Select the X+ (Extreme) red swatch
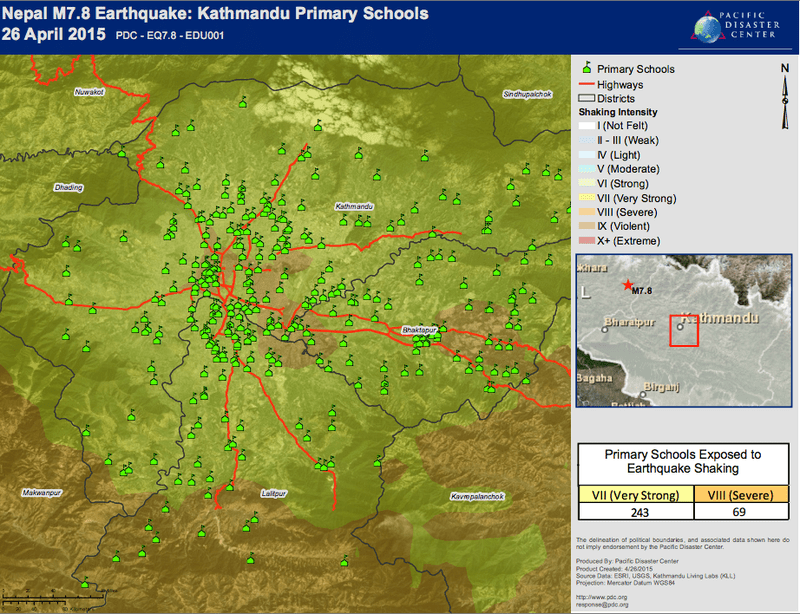The image size is (800, 614). pyautogui.click(x=586, y=241)
